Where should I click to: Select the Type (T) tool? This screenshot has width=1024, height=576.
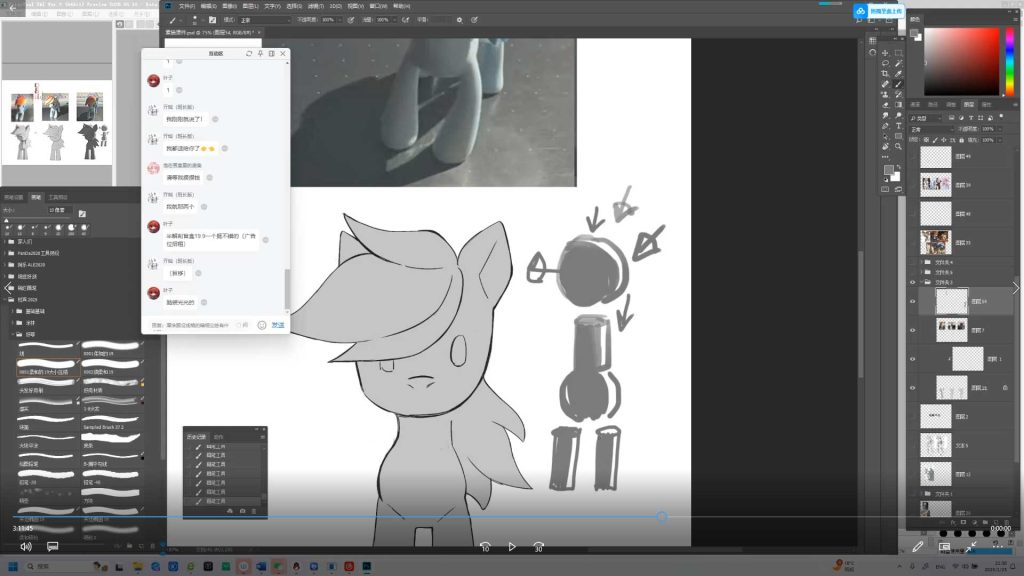click(899, 127)
